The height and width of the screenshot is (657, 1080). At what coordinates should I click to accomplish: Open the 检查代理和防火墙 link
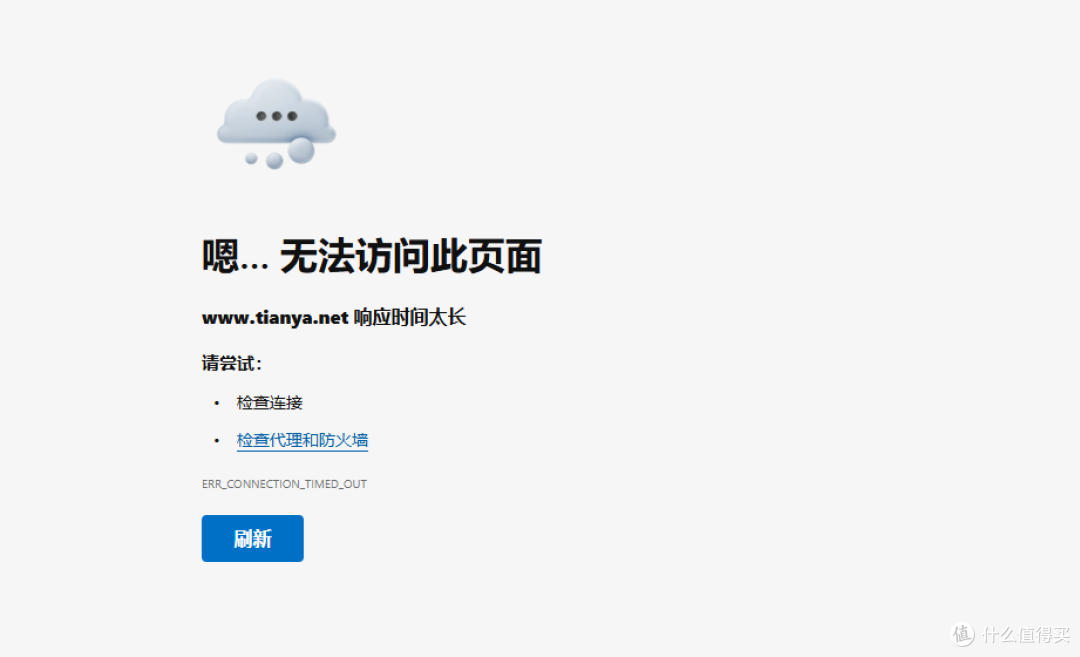pyautogui.click(x=302, y=440)
